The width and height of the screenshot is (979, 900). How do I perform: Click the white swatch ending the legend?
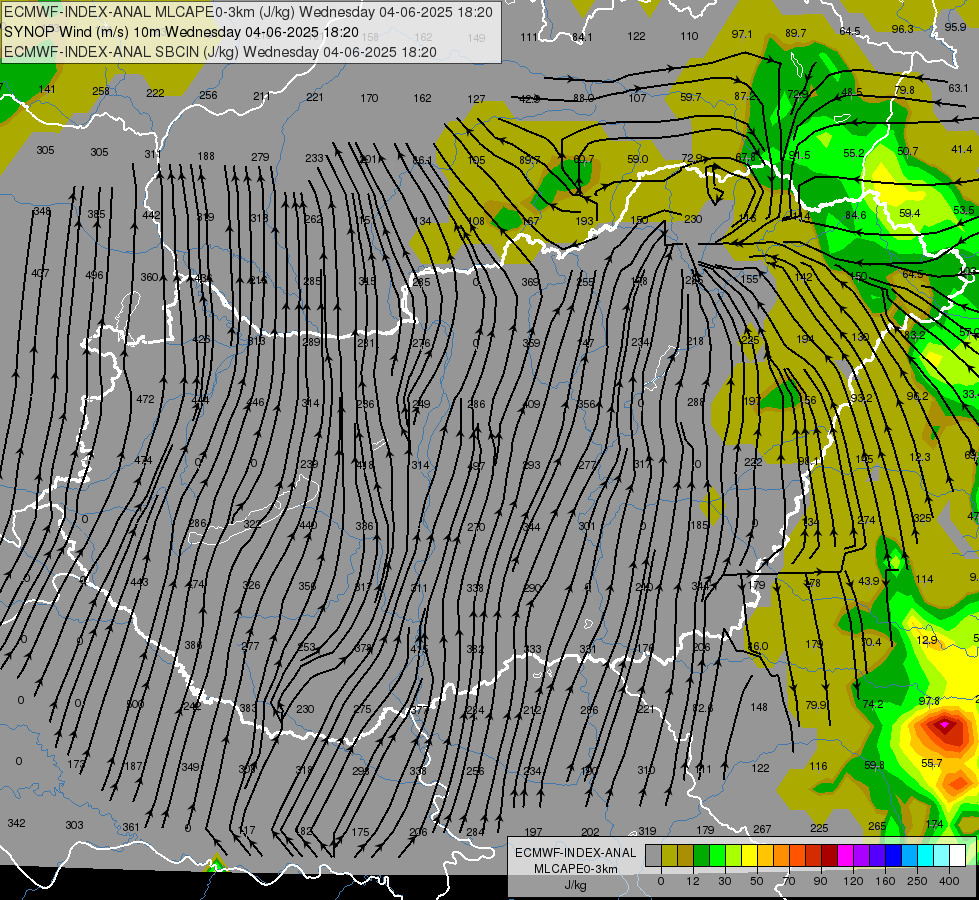tap(957, 855)
